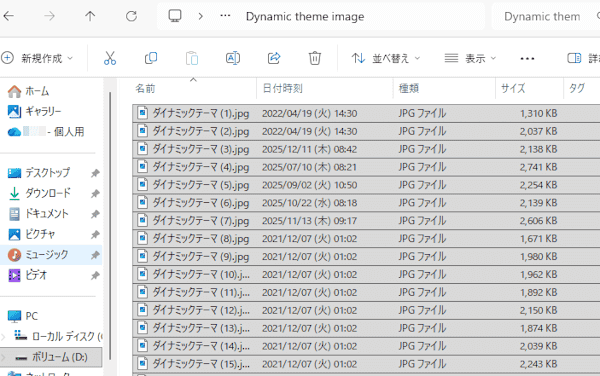Sort by サイズ column header

530,88
